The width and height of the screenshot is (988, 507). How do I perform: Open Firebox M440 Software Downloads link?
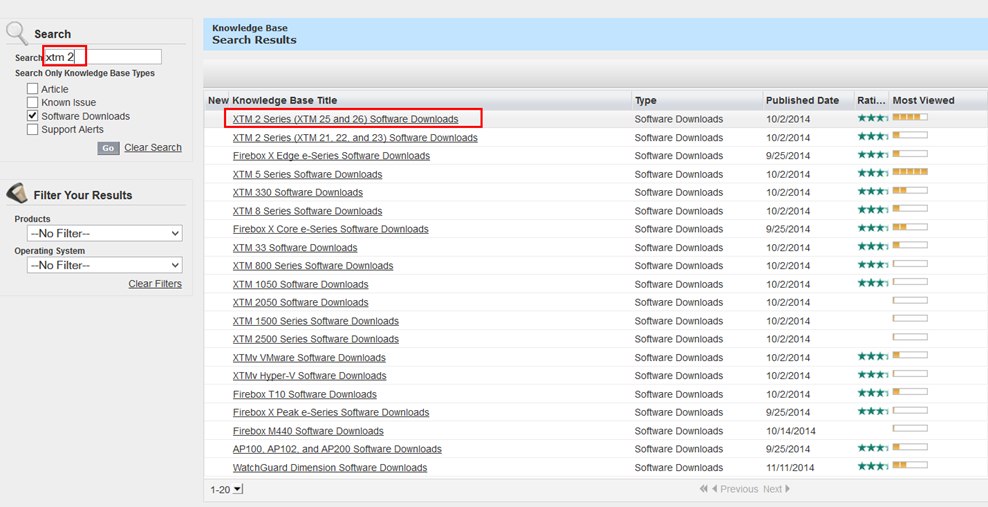(x=308, y=431)
